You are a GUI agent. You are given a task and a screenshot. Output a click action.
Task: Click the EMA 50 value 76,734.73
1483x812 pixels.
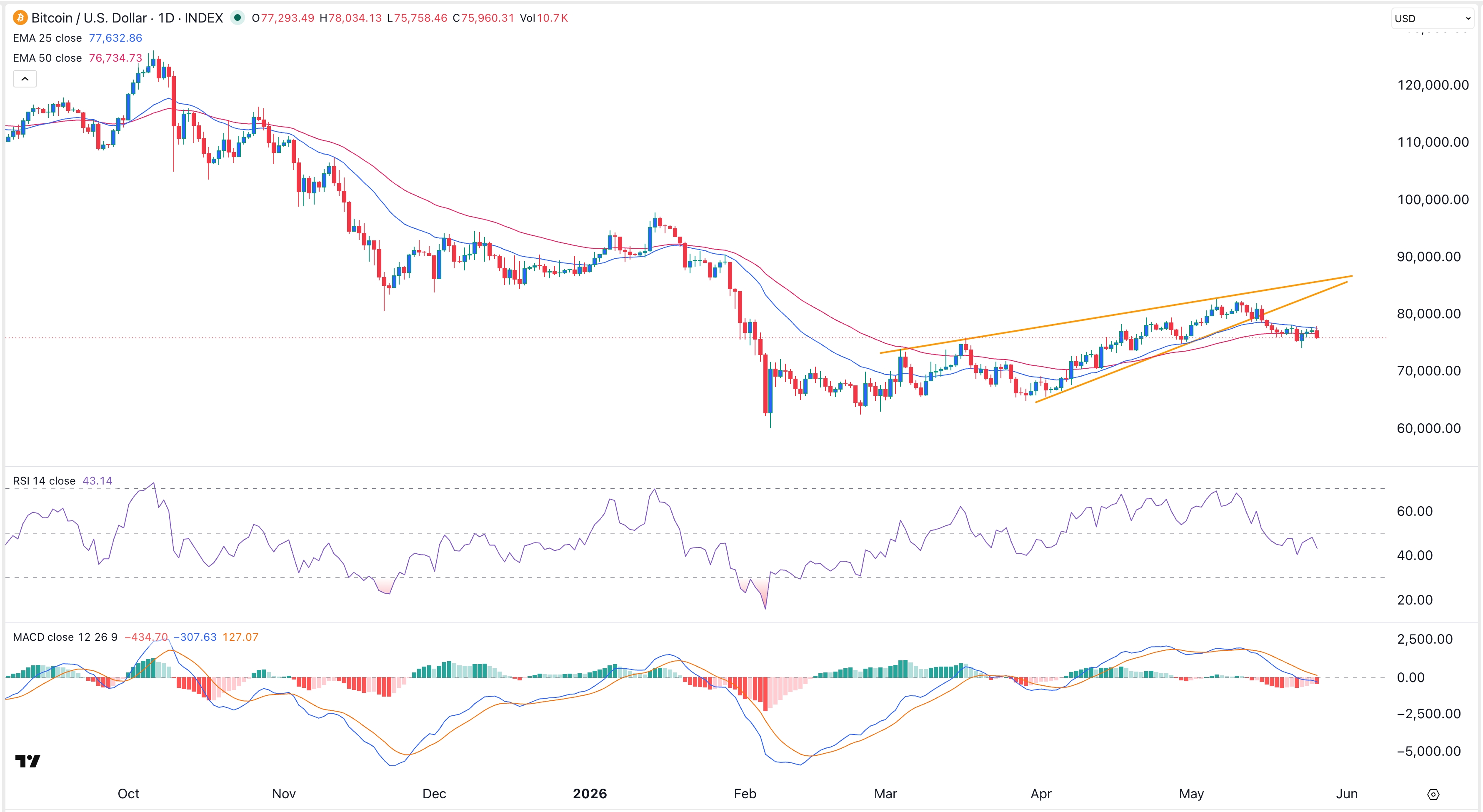point(115,58)
